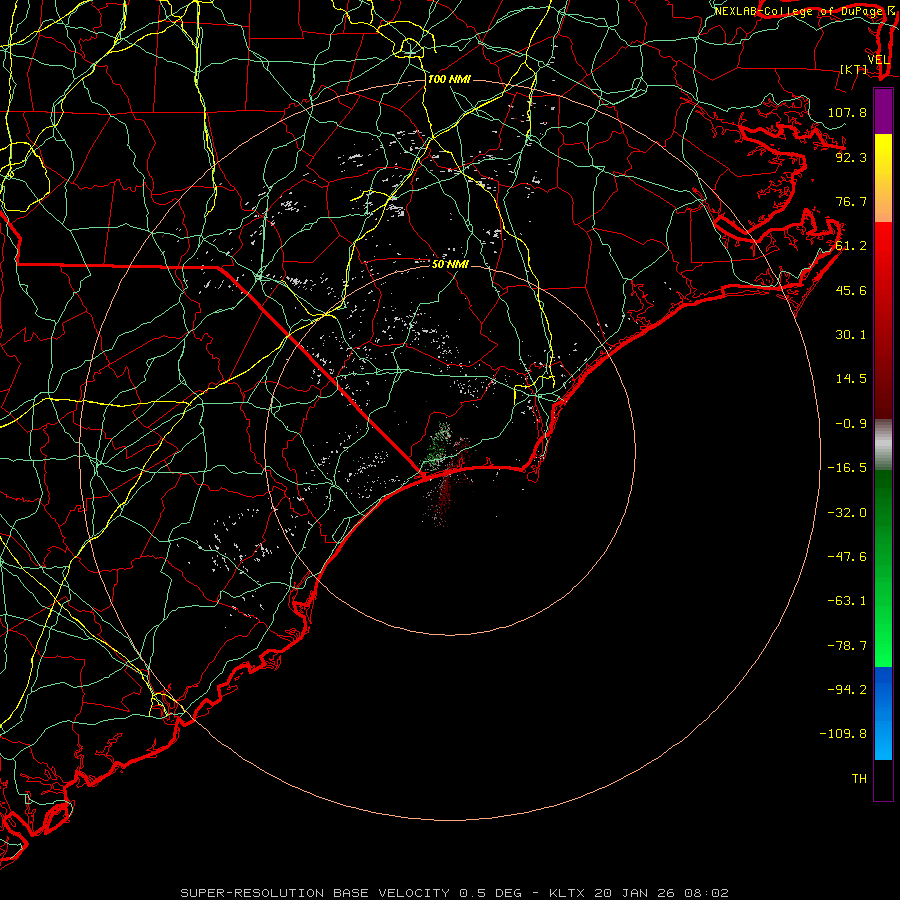Select the -47.6 legend value
900x900 pixels.
click(x=847, y=557)
